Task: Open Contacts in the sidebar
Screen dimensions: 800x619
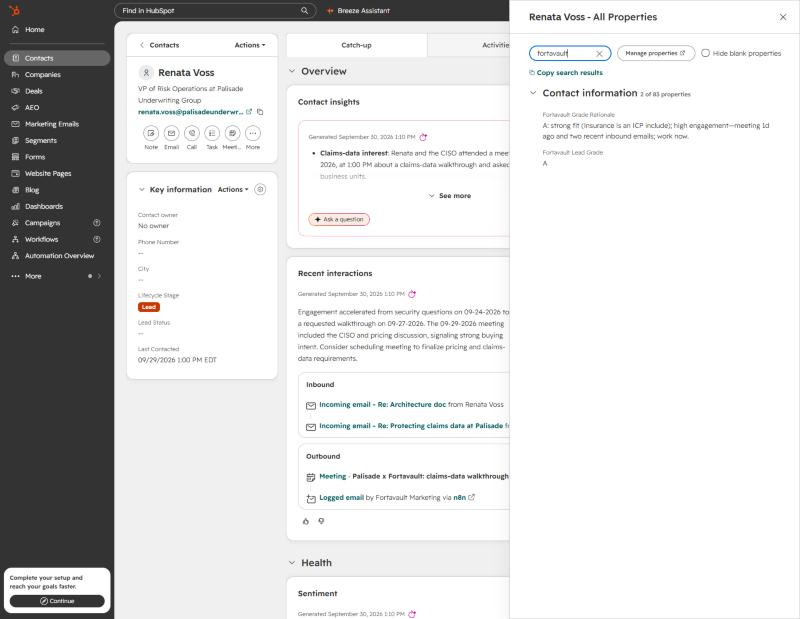Action: click(x=56, y=58)
